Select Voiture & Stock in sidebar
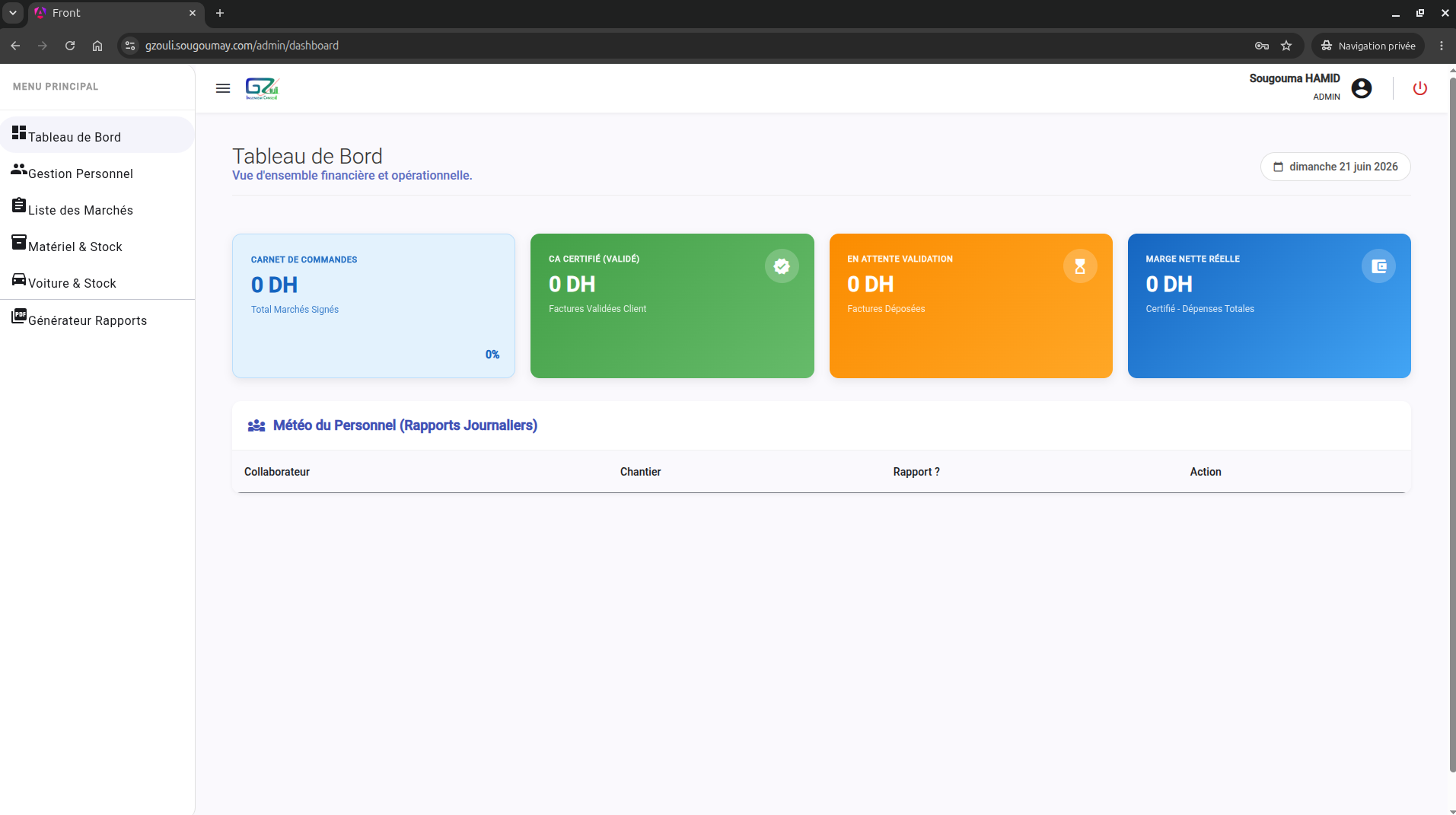The width and height of the screenshot is (1456, 815). coord(97,281)
